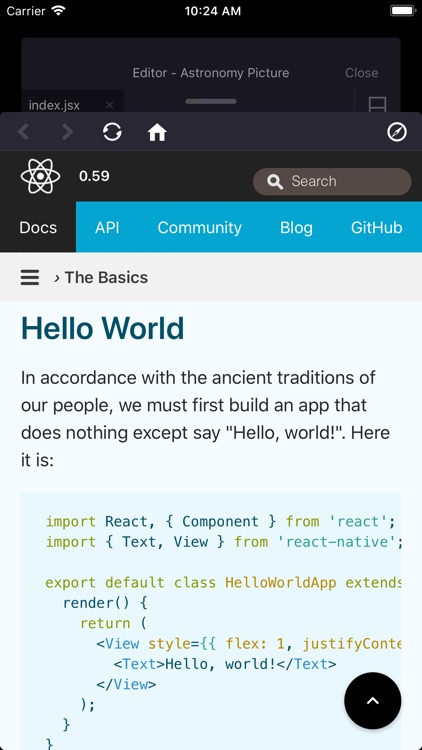Reload the documentation page
The image size is (422, 750).
pos(112,132)
